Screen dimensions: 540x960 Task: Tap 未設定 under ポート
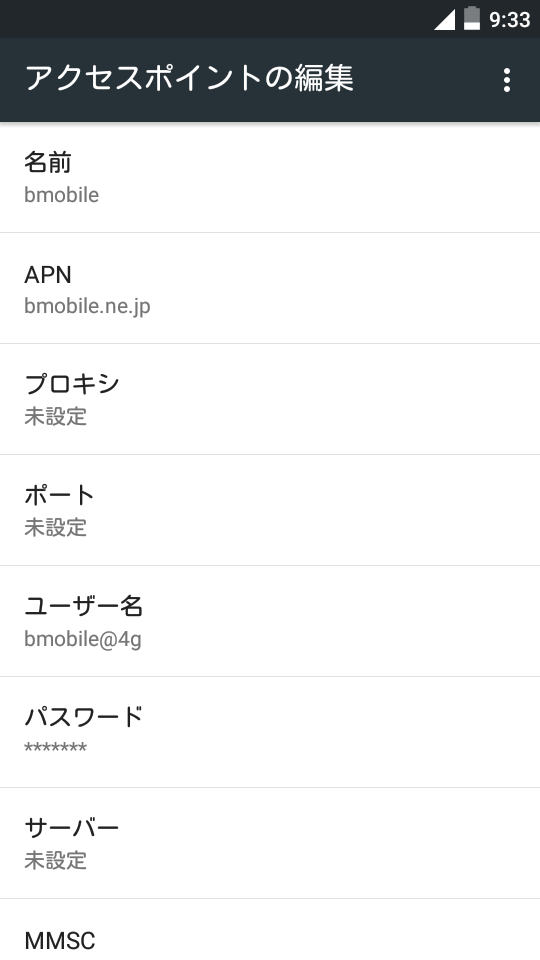(56, 527)
